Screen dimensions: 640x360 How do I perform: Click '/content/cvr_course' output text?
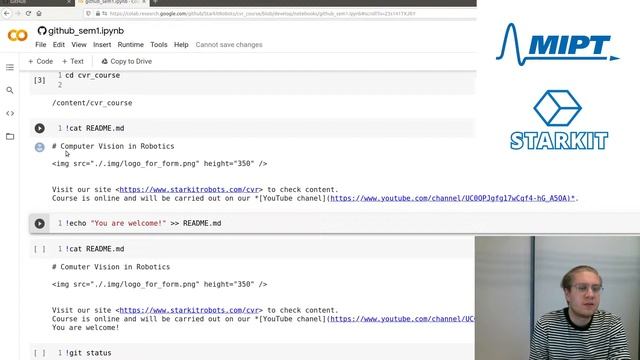click(92, 103)
